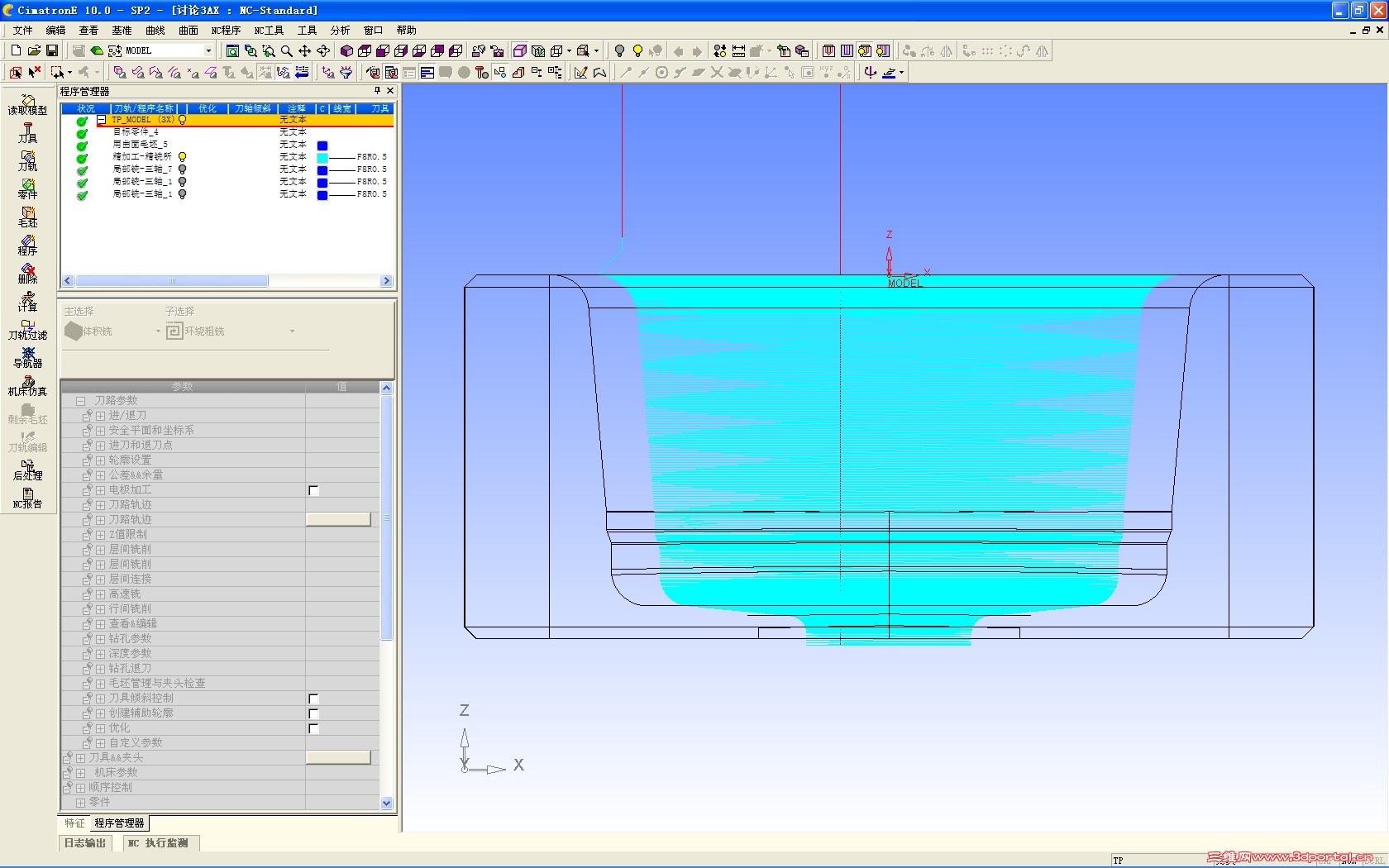Viewport: 1389px width, 868px height.
Task: Close the 程序管理器 panel
Action: 390,91
